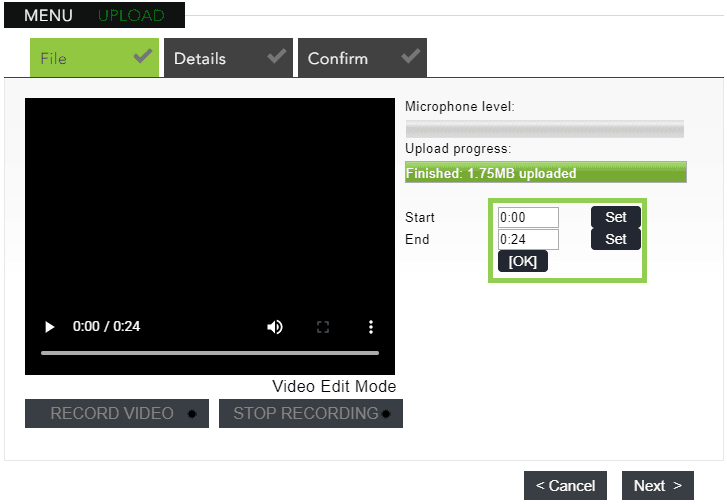Image resolution: width=727 pixels, height=504 pixels.
Task: Click the Cancel button
Action: click(565, 485)
